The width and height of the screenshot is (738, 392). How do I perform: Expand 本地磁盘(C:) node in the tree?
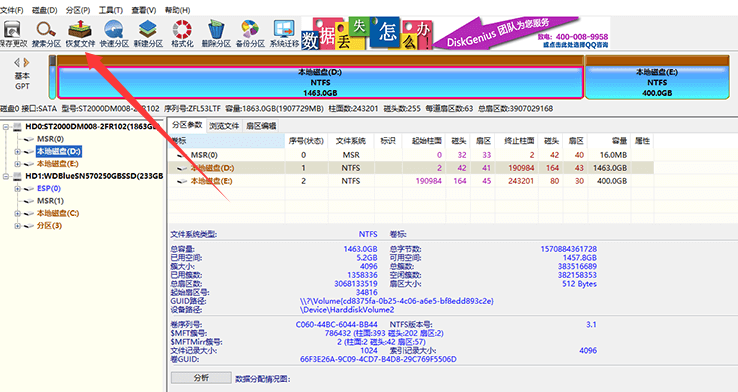point(17,213)
